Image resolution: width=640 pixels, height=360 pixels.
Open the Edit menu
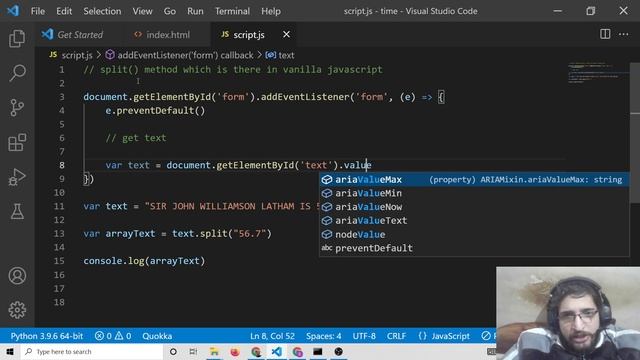(64, 11)
